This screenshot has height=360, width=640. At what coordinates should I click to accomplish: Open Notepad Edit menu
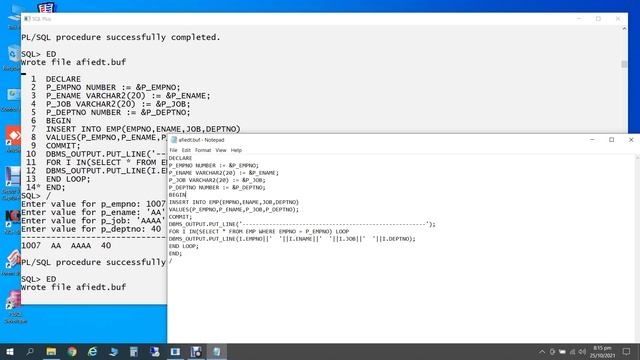[186, 150]
